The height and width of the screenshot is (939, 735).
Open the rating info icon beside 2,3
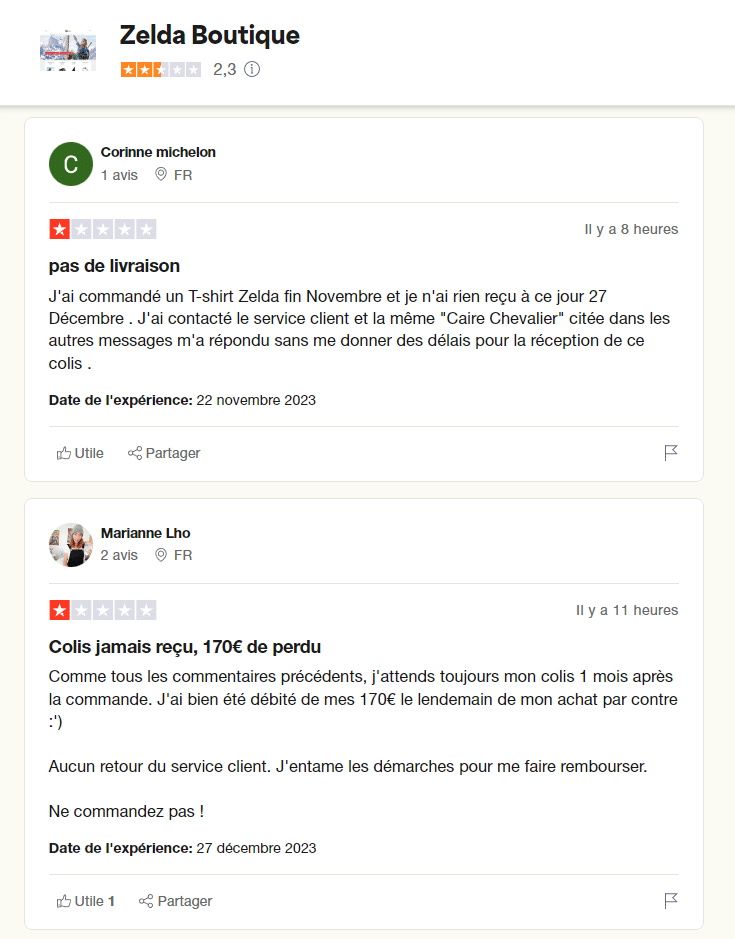click(252, 69)
